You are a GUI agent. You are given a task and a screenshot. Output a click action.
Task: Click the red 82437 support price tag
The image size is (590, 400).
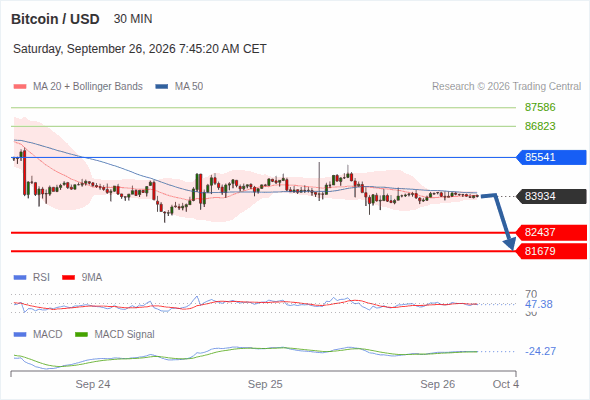pyautogui.click(x=551, y=233)
